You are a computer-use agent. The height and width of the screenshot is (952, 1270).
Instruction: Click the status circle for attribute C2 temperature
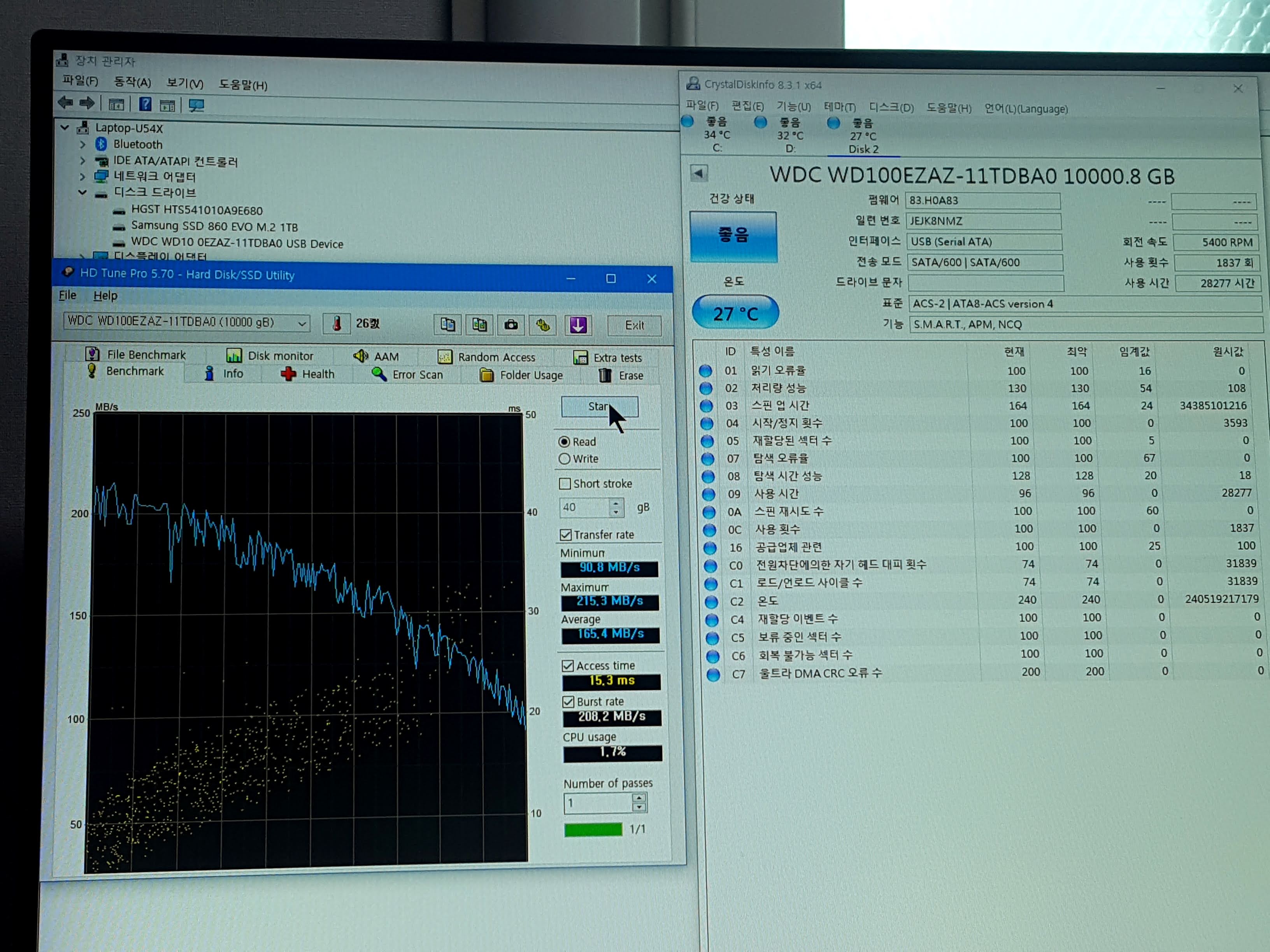click(711, 601)
